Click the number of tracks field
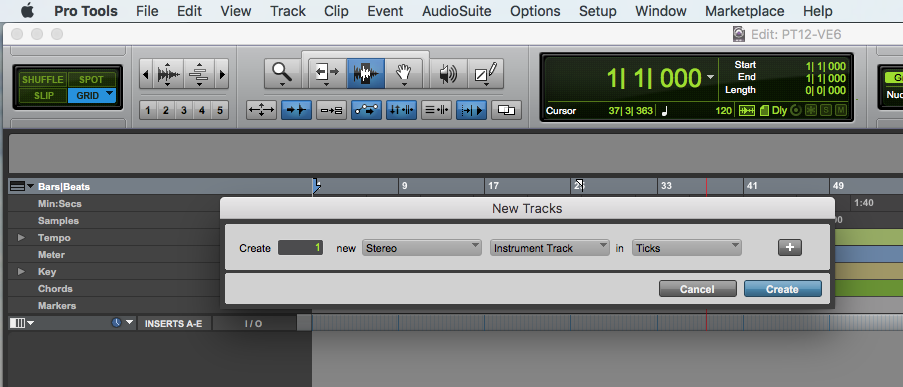The height and width of the screenshot is (387, 903). click(300, 248)
